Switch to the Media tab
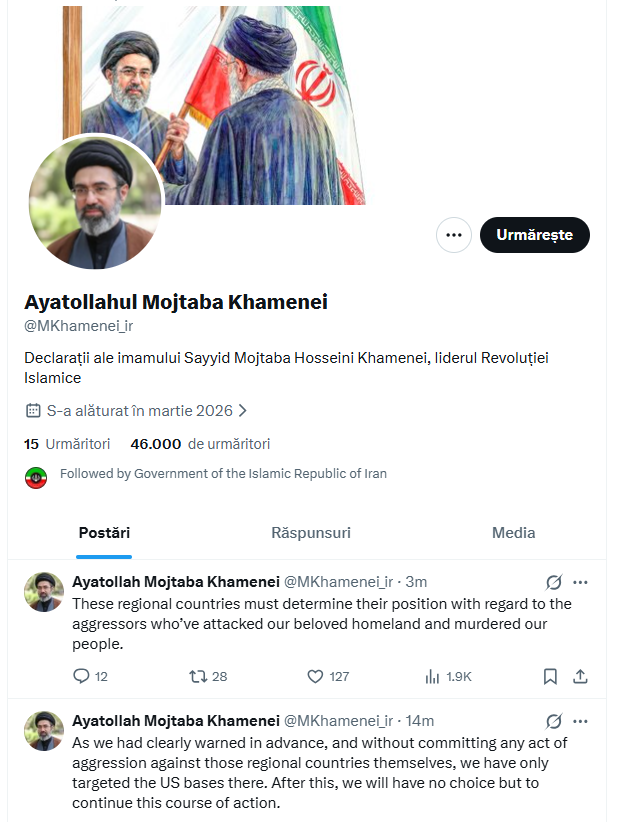Image resolution: width=623 pixels, height=822 pixels. coord(513,533)
